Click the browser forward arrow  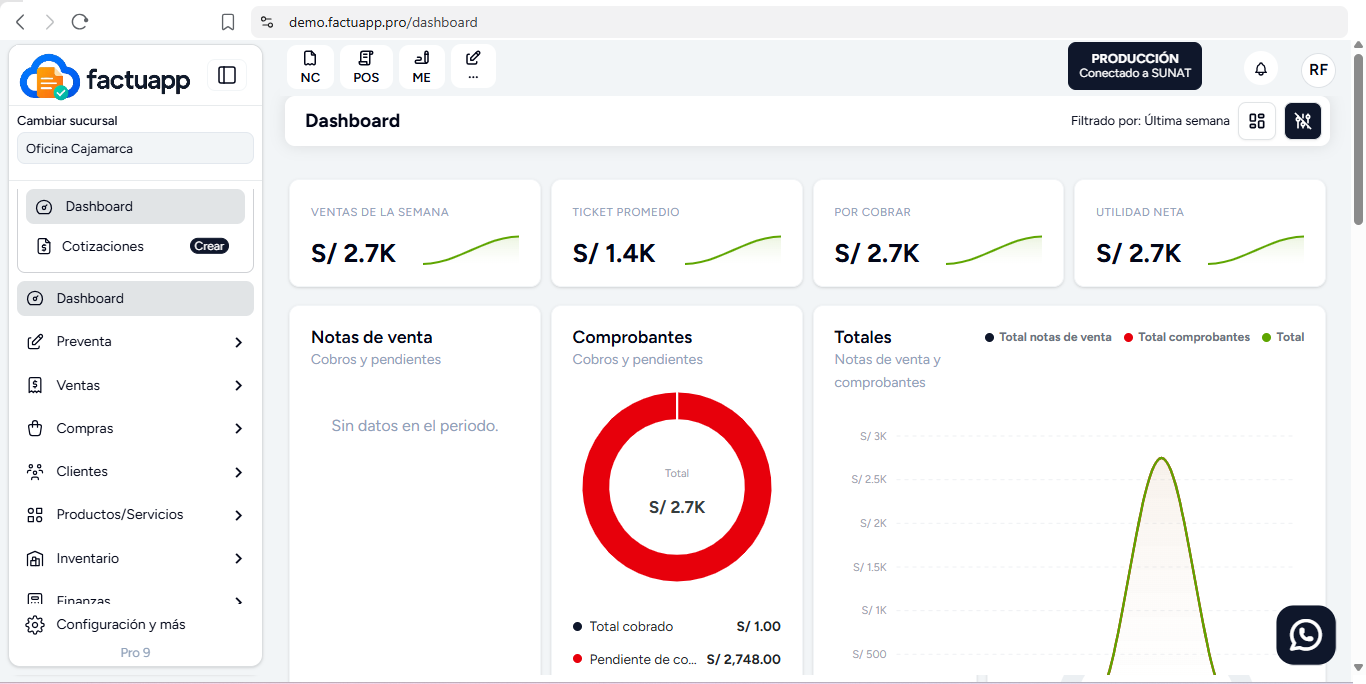click(50, 22)
